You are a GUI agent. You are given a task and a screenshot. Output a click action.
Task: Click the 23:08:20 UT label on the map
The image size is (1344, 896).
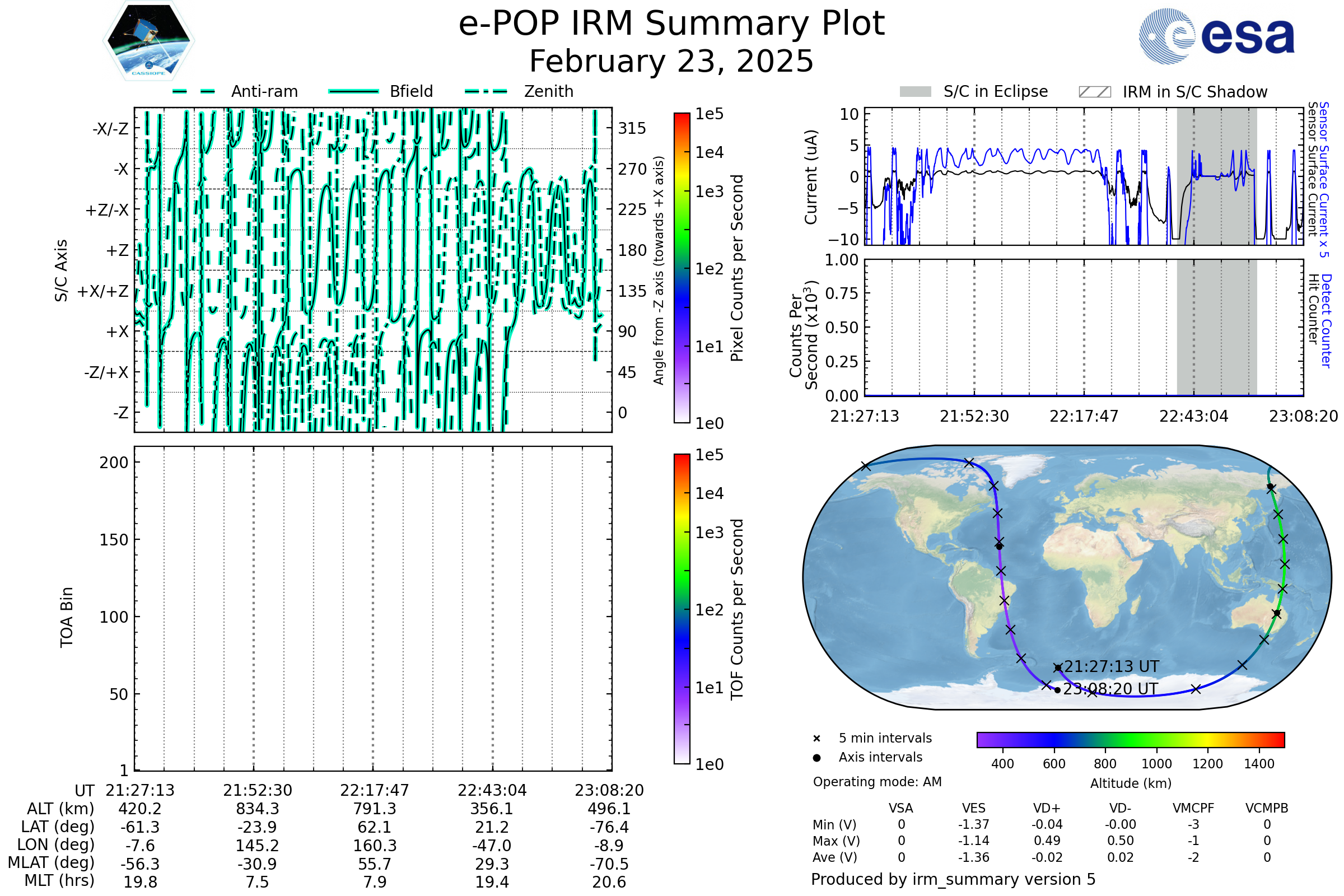[x=1110, y=689]
